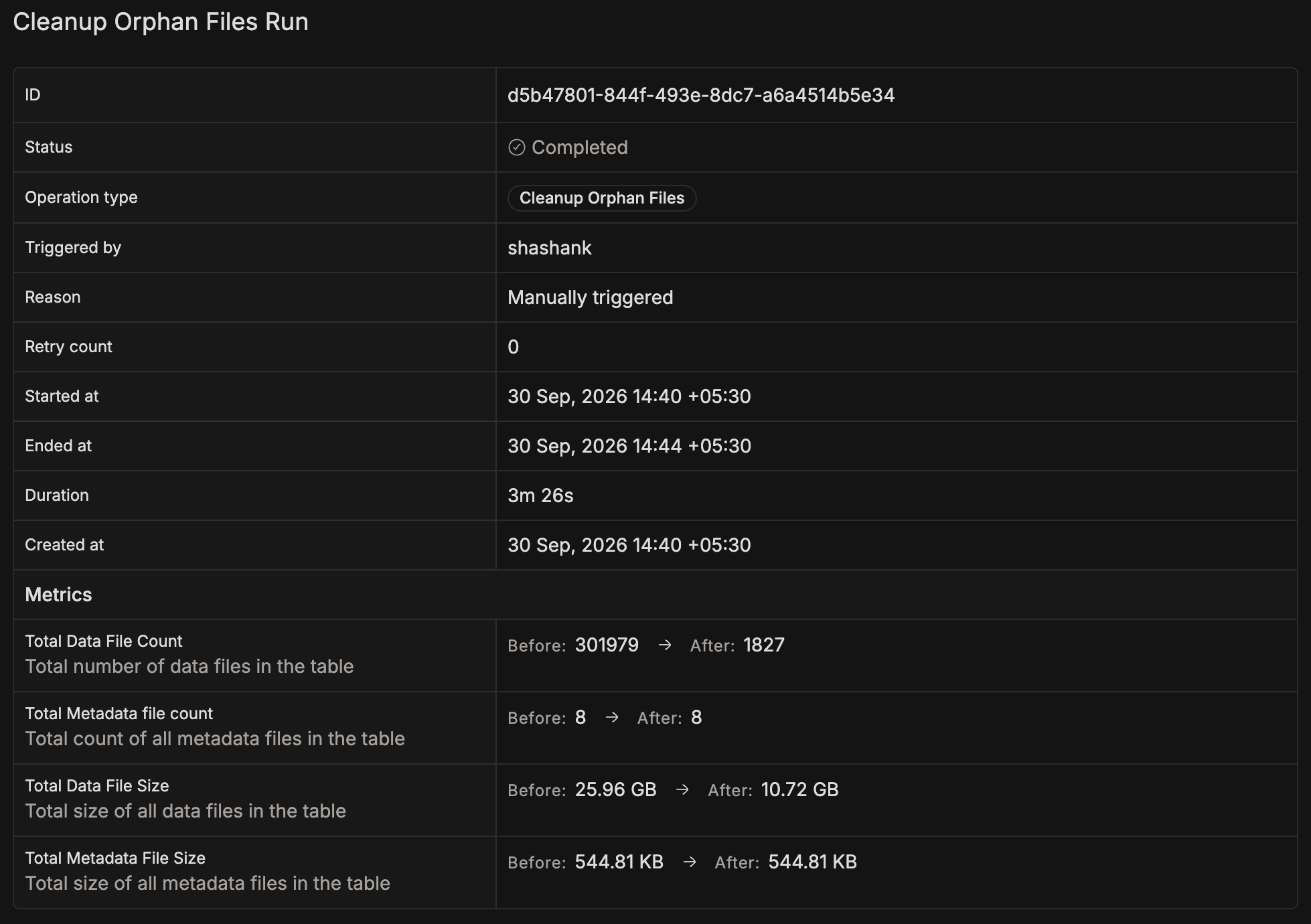Click the 'Ended at' row label
Screen dimensions: 1311x924
[x=58, y=446]
